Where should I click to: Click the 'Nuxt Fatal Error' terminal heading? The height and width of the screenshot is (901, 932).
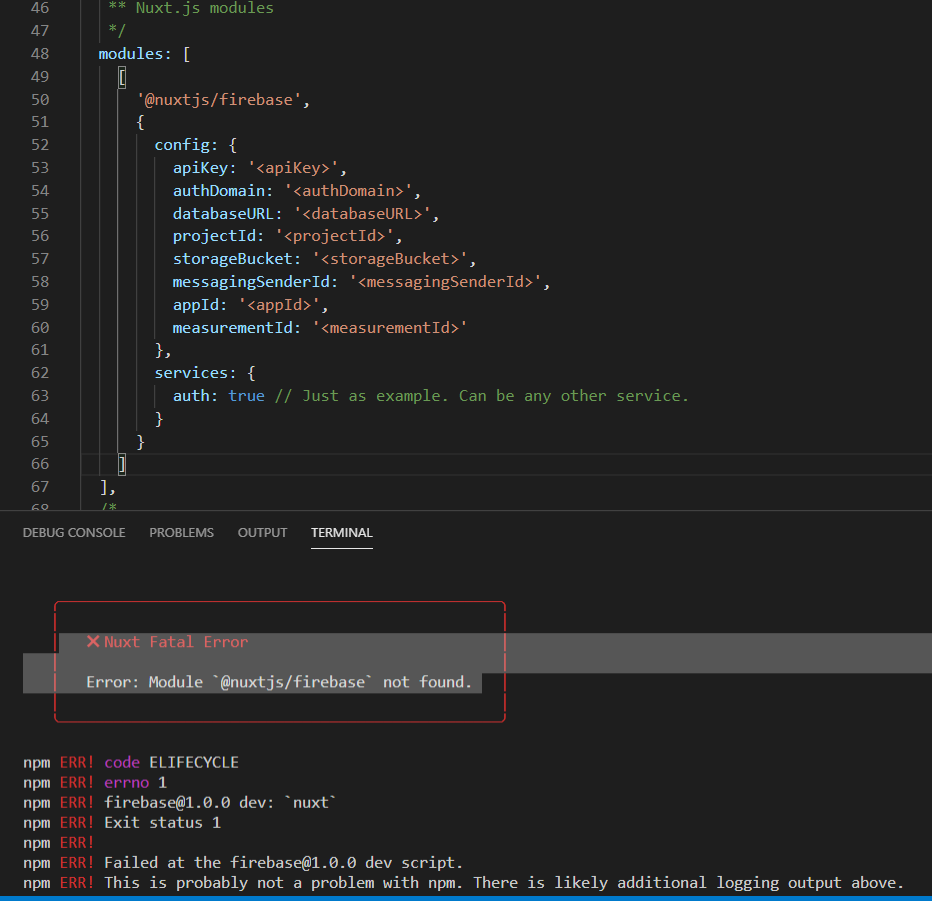point(176,642)
